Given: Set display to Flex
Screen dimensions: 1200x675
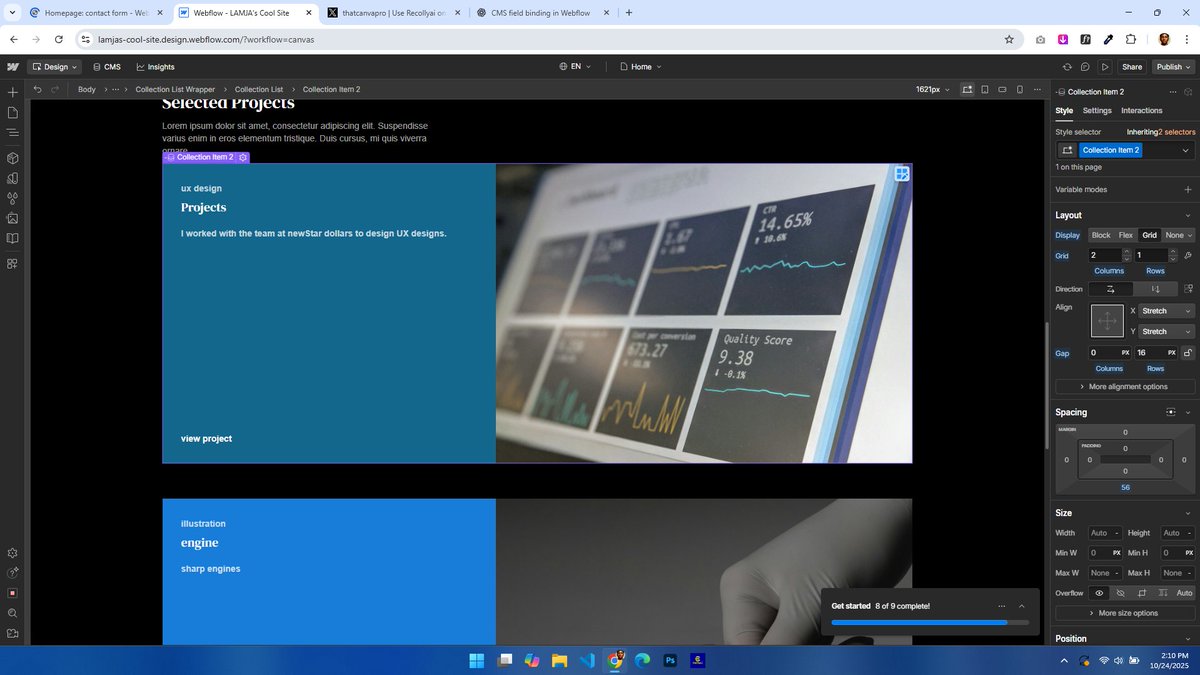Looking at the screenshot, I should pos(1126,235).
